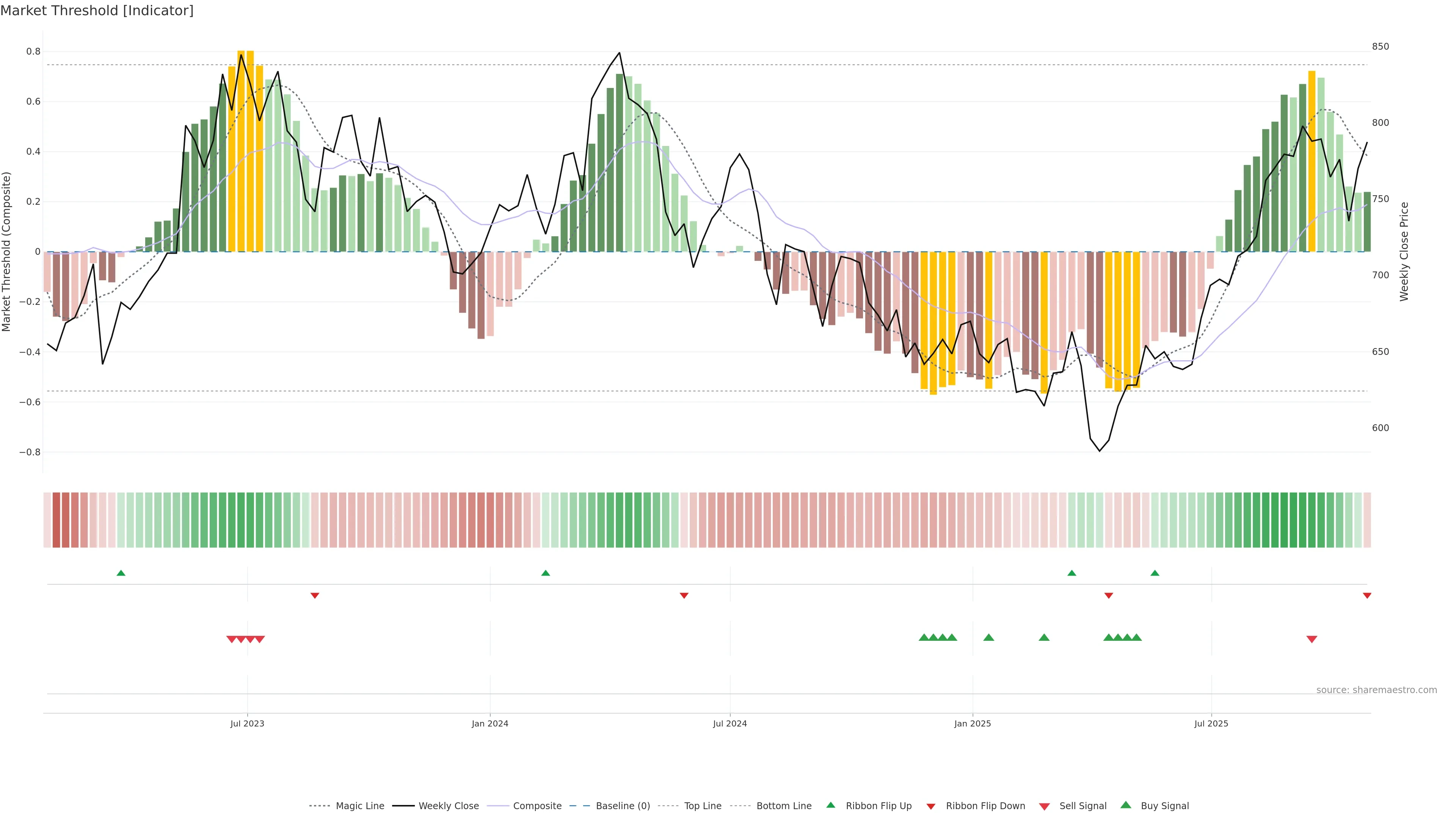This screenshot has width=1456, height=819.
Task: Toggle the Weekly Close legend entry
Action: (448, 806)
